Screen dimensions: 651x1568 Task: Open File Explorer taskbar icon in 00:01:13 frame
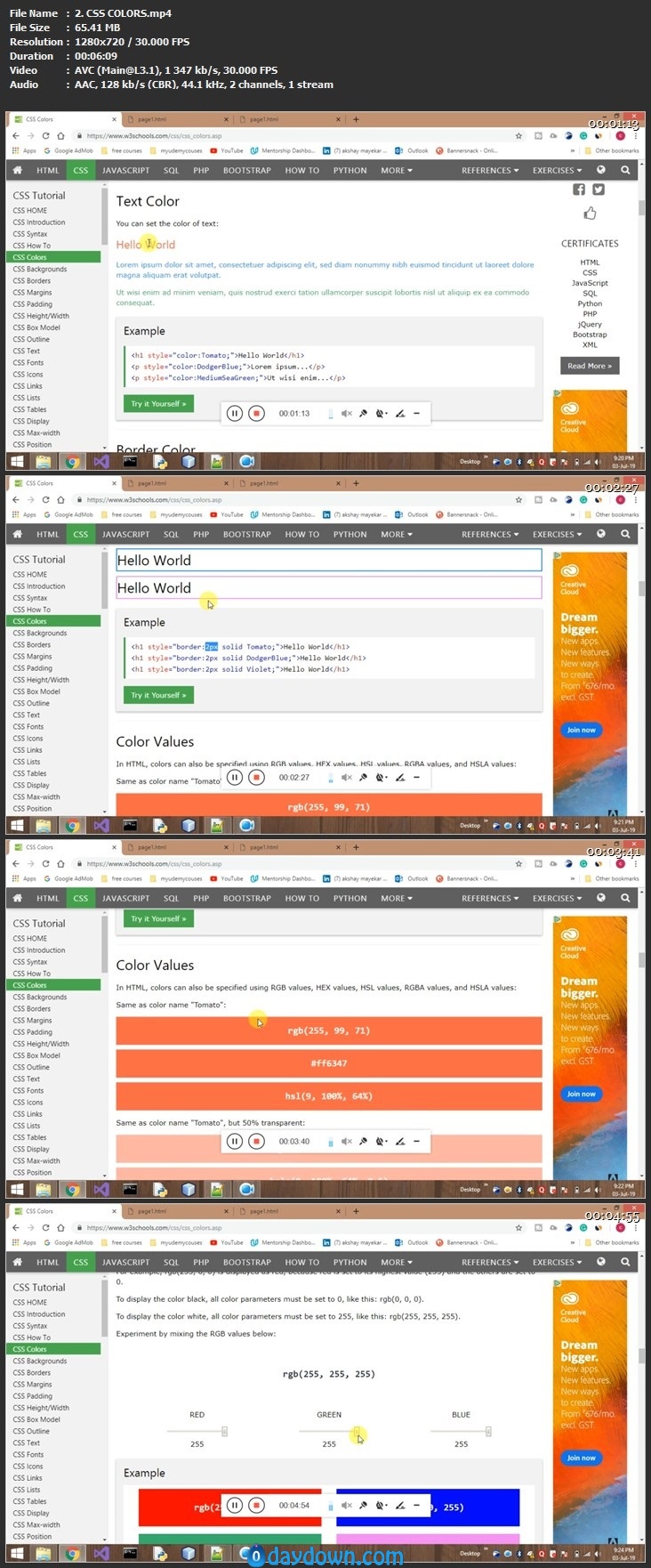(x=44, y=461)
